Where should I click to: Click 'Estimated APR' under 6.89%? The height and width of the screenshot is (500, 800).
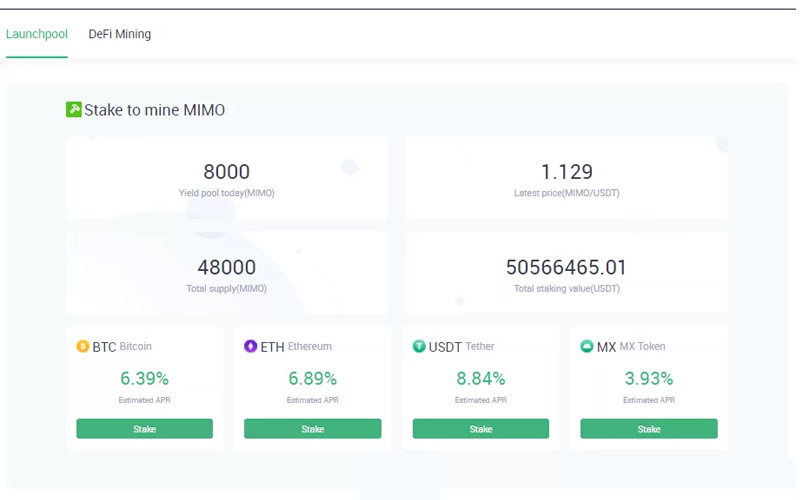coord(312,400)
